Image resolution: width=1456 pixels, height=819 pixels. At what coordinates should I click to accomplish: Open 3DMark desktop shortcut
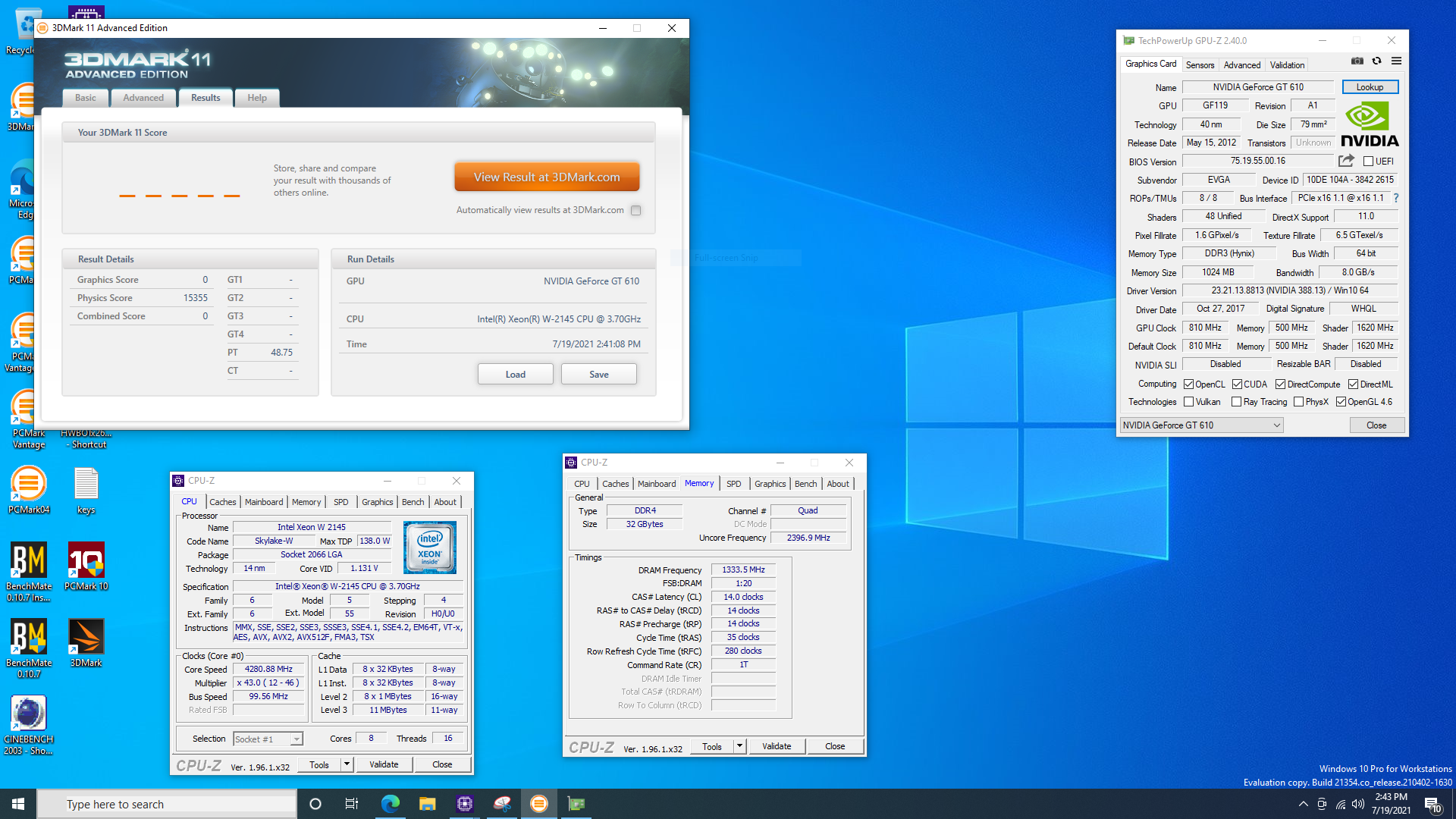(86, 643)
